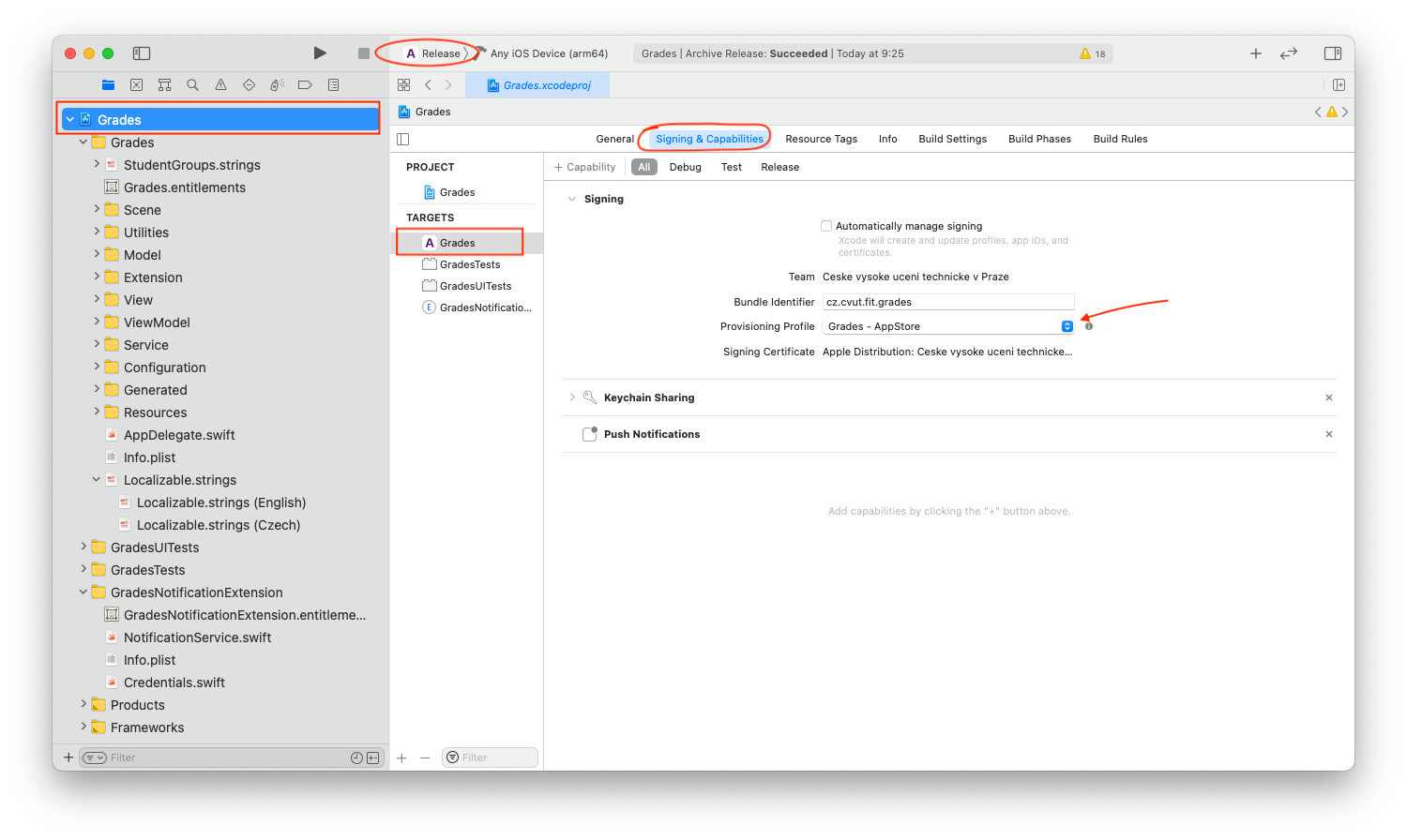Screen dimensions: 1407x840
Task: Click the Run (play) button
Action: click(x=320, y=53)
